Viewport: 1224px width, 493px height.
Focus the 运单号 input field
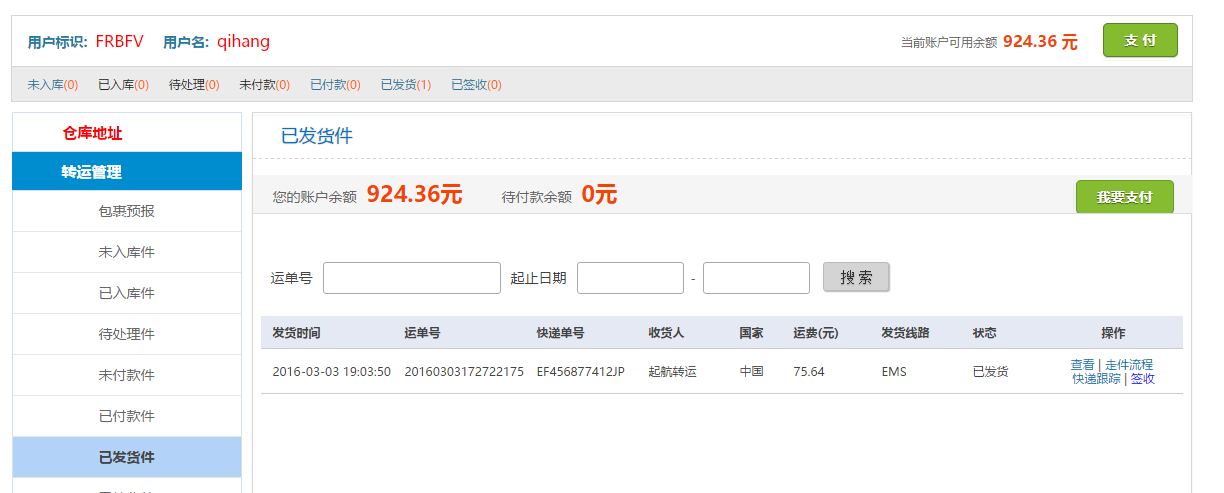click(x=411, y=278)
